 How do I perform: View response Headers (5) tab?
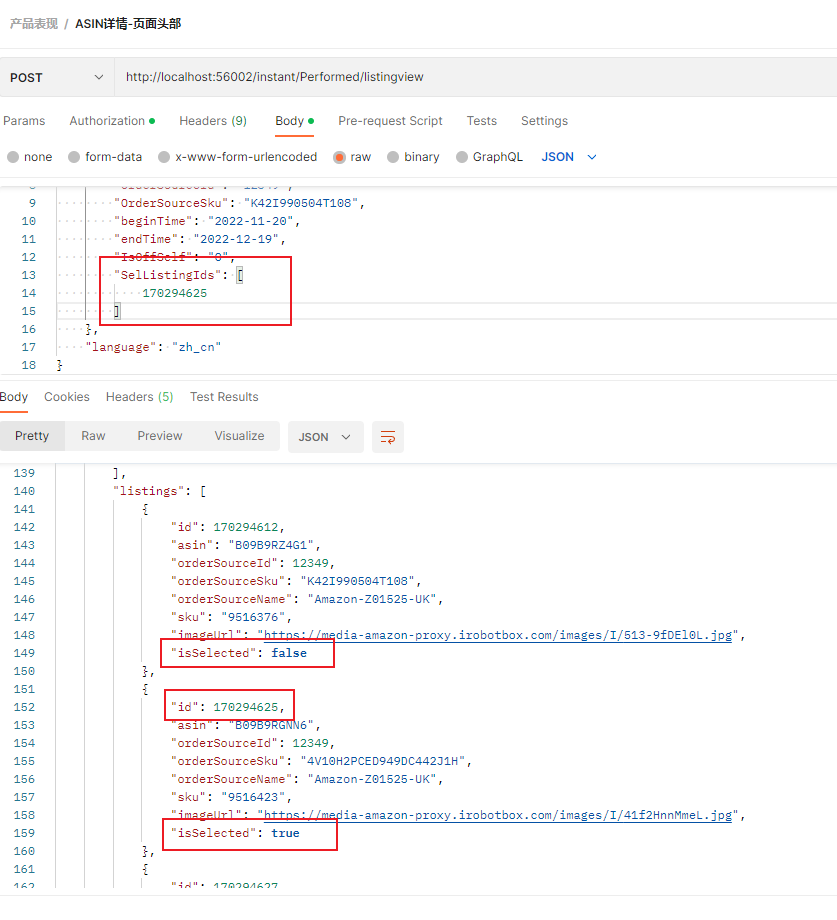(x=140, y=397)
